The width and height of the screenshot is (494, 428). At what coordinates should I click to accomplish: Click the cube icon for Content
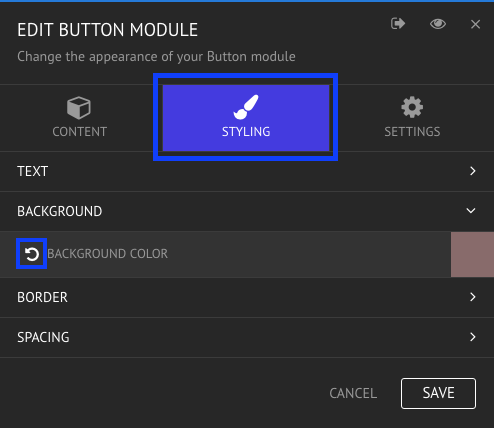tap(79, 108)
